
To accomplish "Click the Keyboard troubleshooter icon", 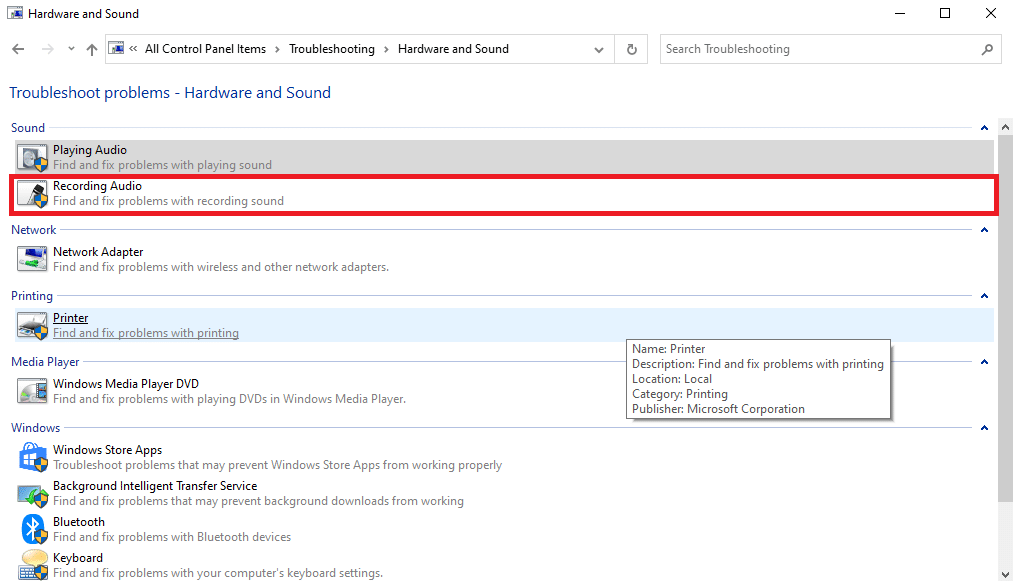I will pyautogui.click(x=33, y=564).
